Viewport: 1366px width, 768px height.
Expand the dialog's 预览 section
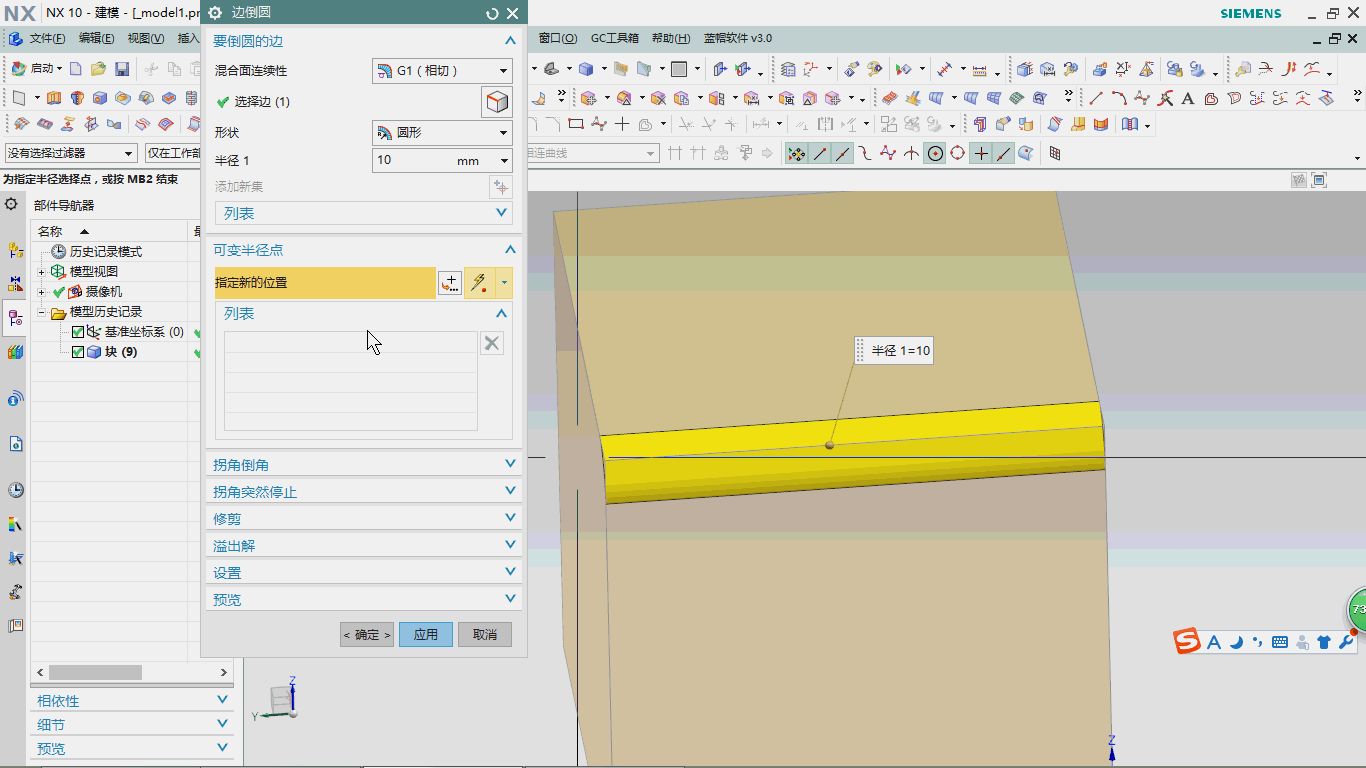pyautogui.click(x=365, y=600)
